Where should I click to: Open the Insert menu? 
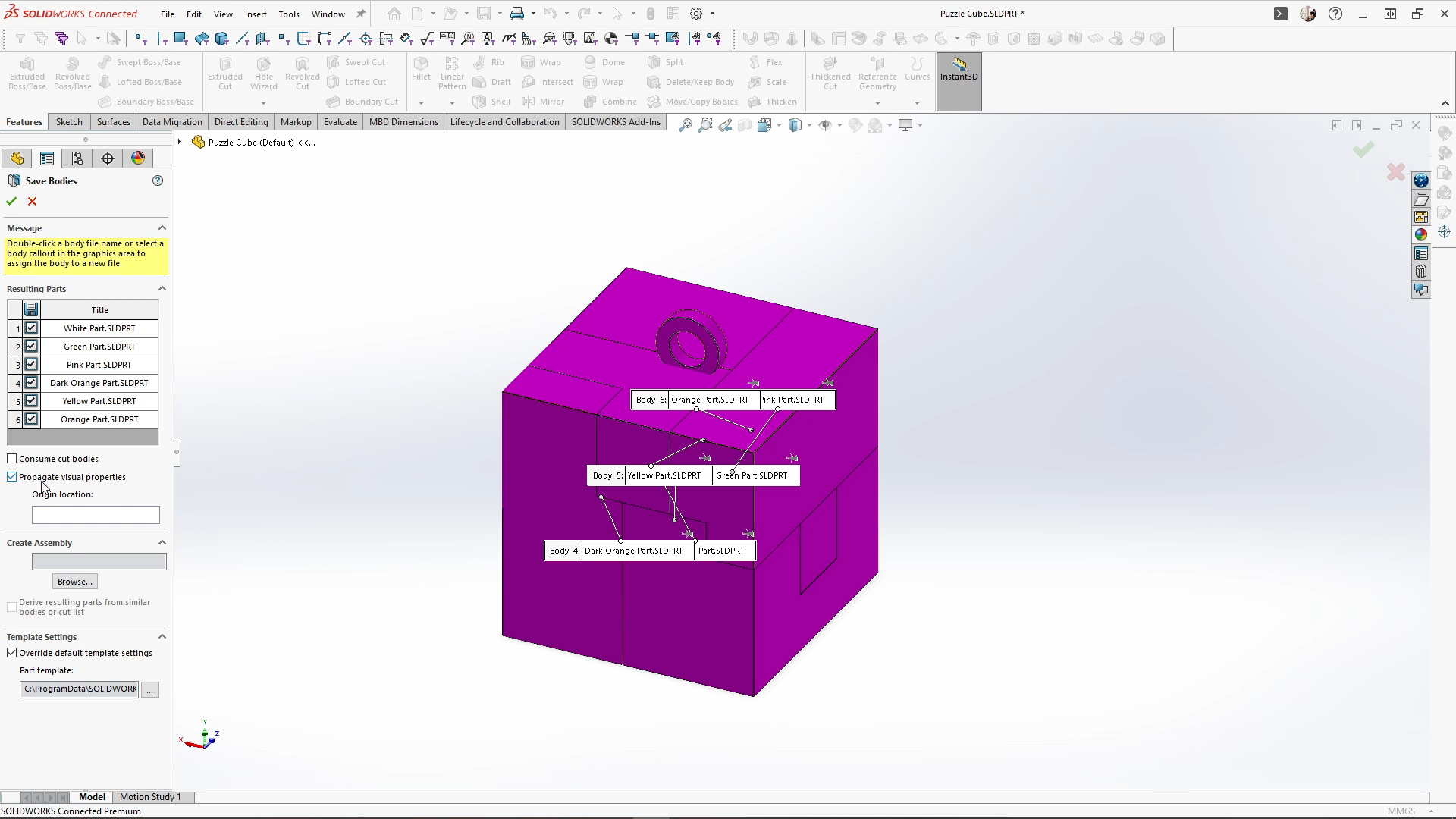(256, 14)
